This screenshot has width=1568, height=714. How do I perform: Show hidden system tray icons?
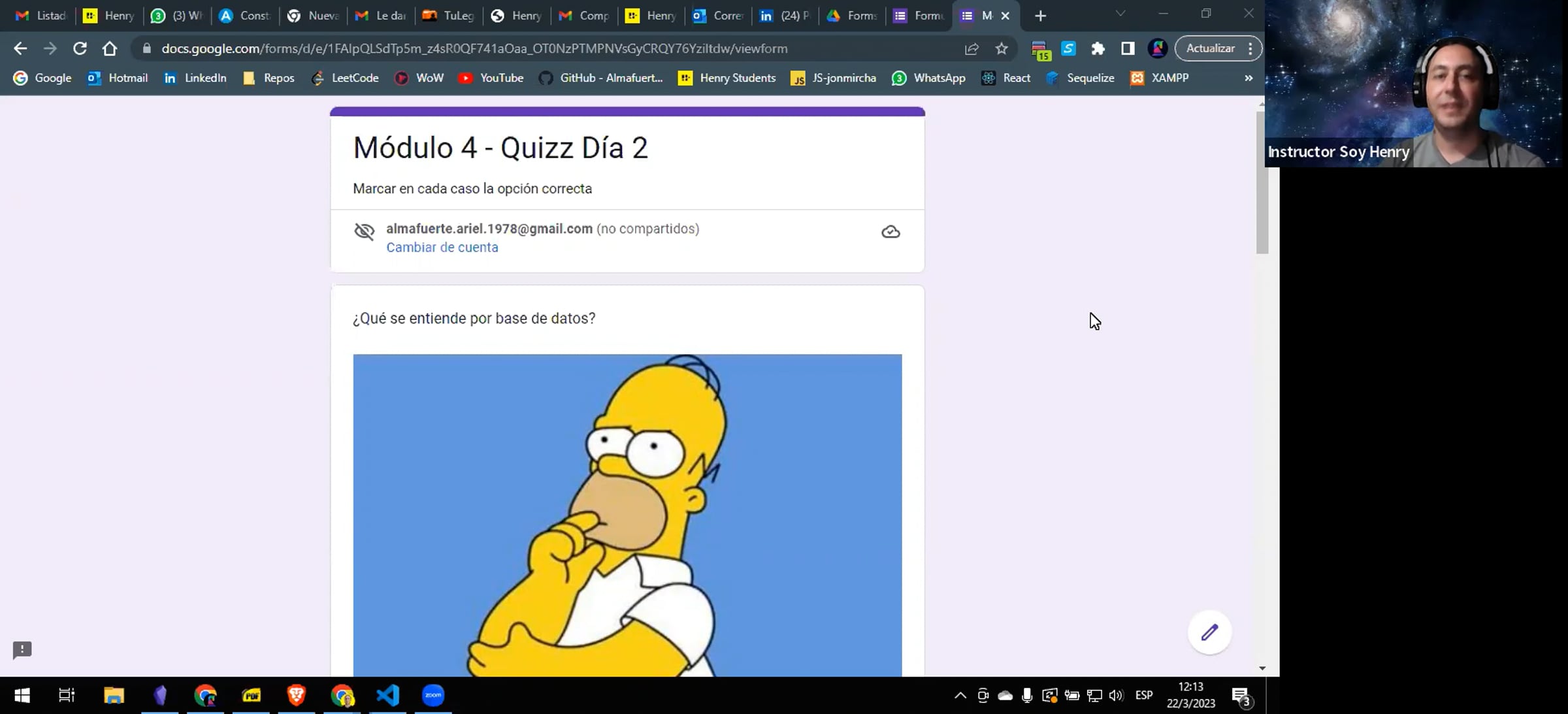coord(960,695)
